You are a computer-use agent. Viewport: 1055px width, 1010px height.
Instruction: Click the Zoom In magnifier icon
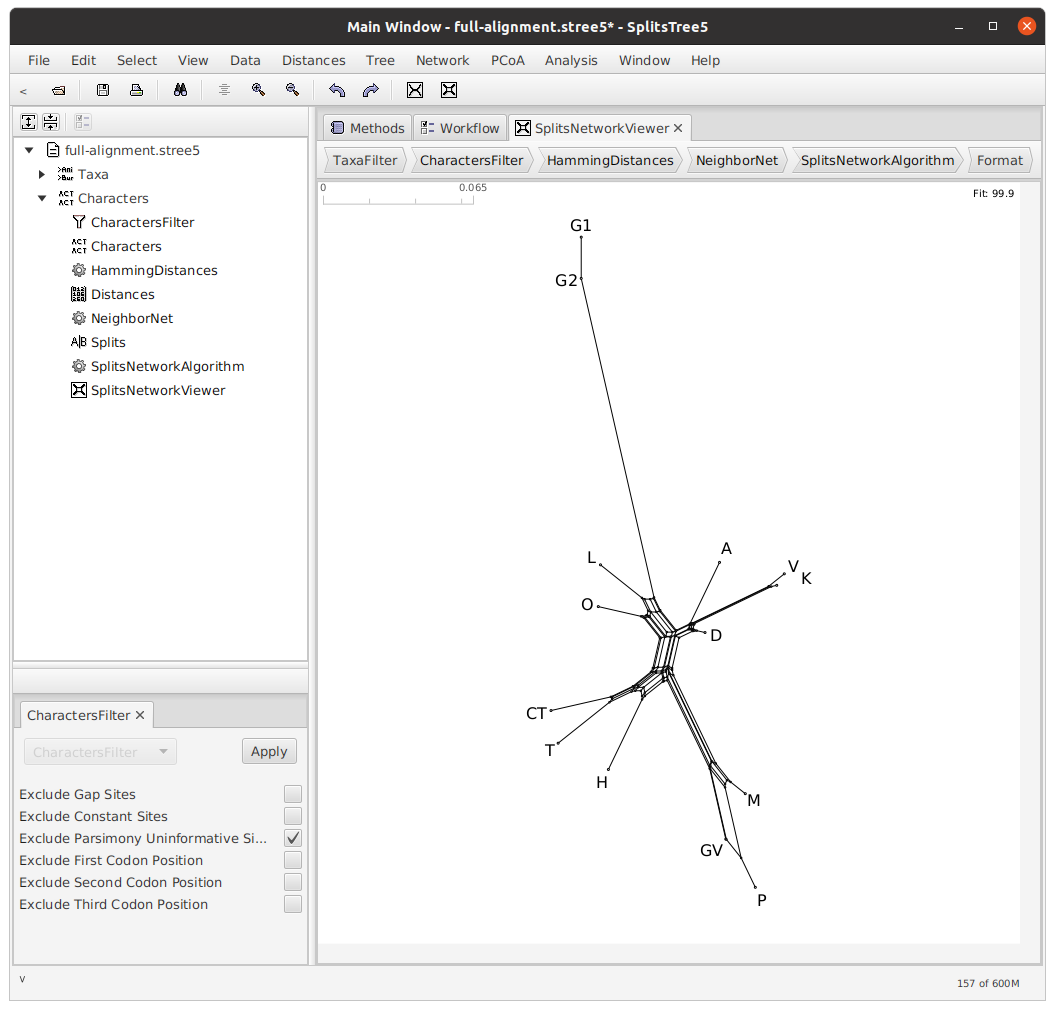(x=258, y=90)
